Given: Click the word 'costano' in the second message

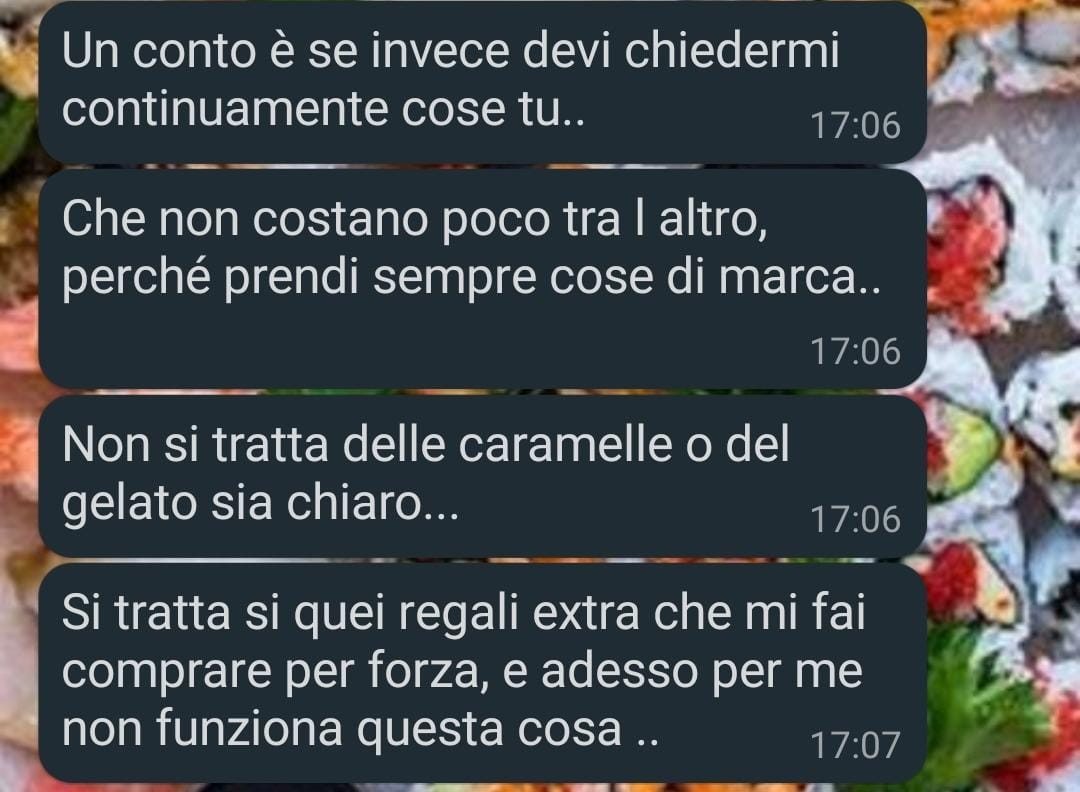Looking at the screenshot, I should [x=340, y=220].
